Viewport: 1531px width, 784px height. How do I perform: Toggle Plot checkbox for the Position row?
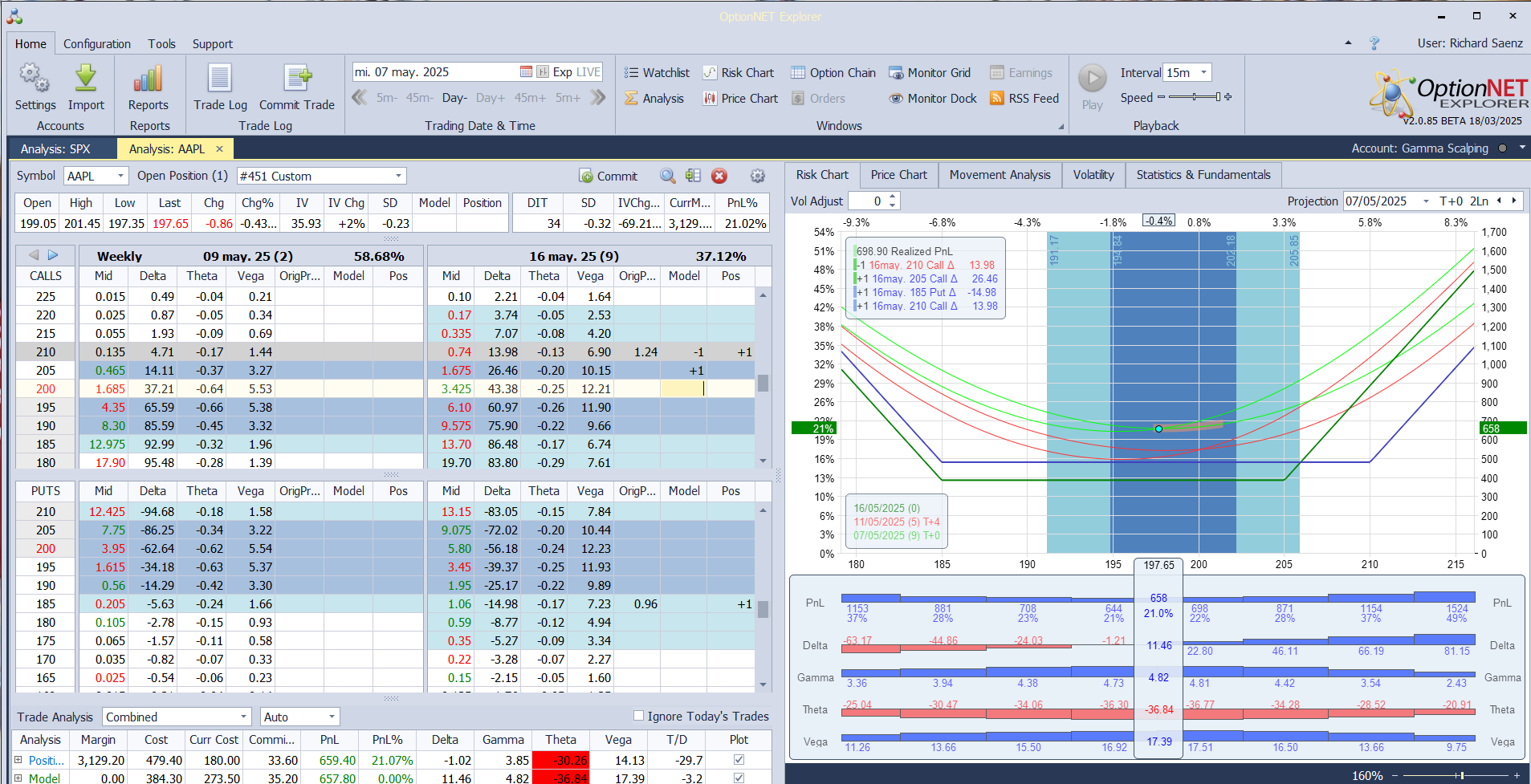[x=739, y=760]
